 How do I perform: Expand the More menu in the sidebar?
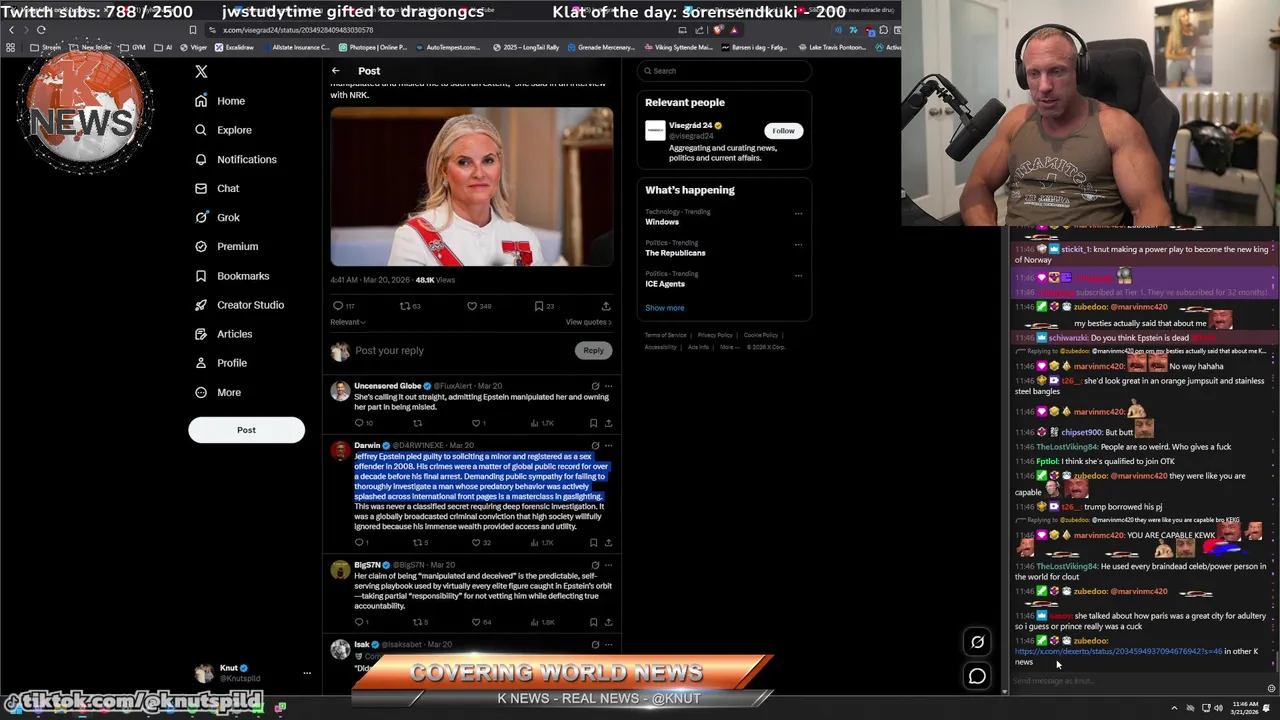[x=218, y=392]
